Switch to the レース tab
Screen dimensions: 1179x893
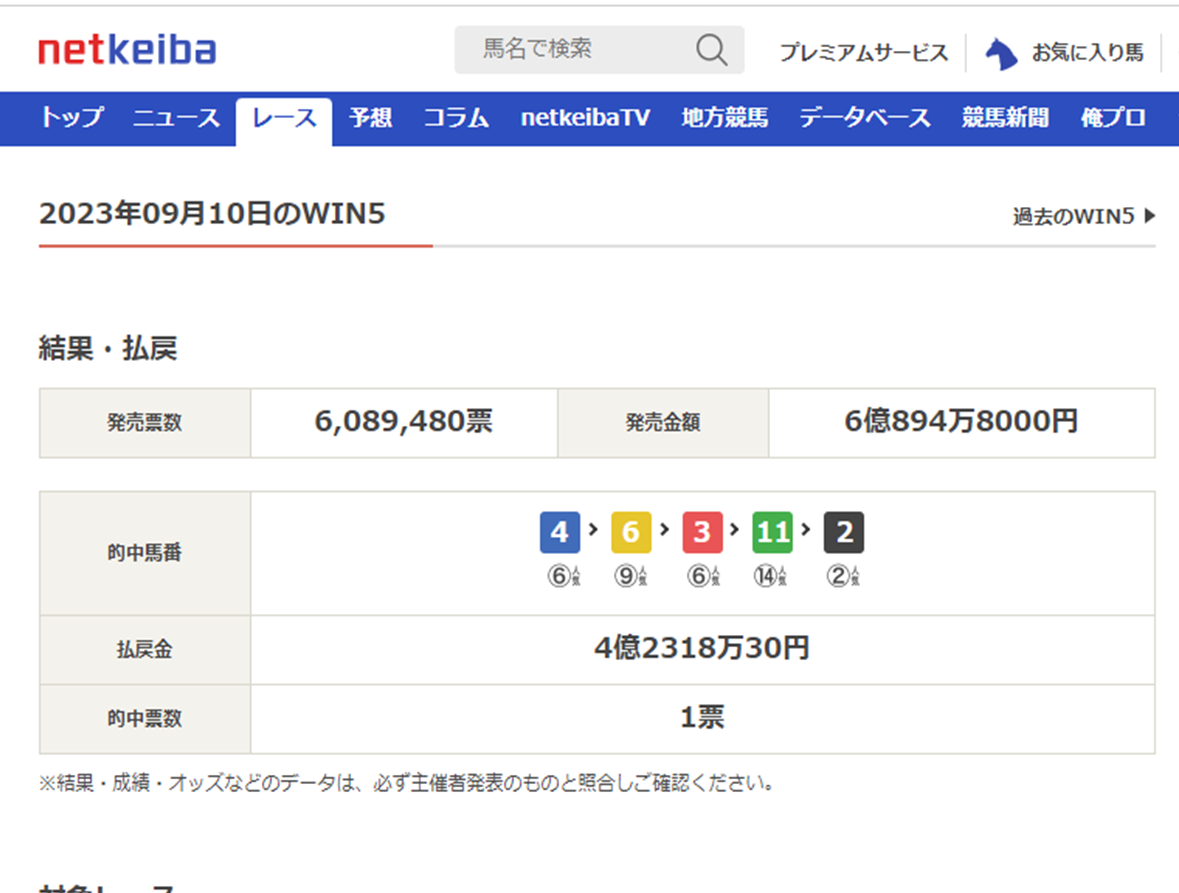(283, 118)
